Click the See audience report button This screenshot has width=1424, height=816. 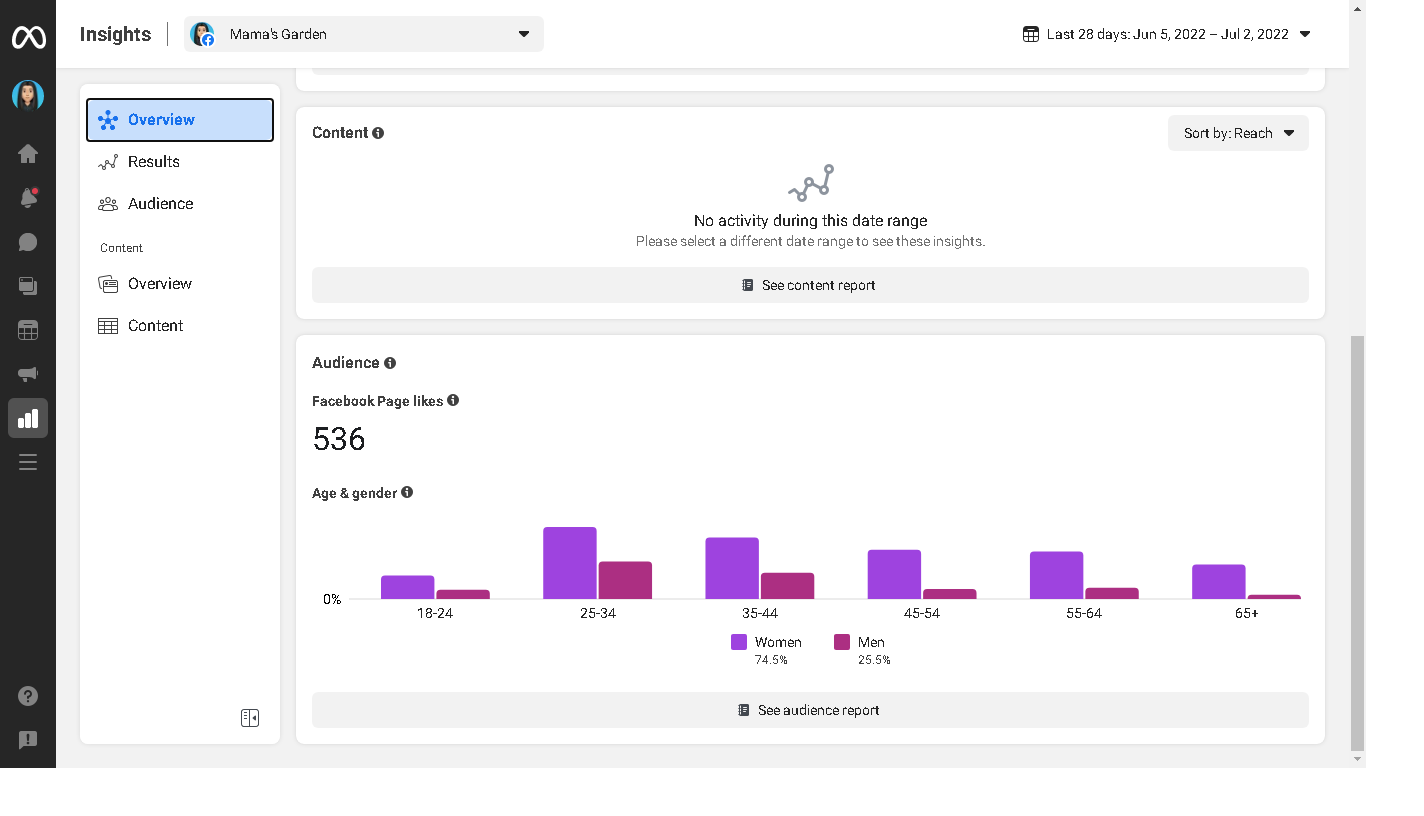[x=810, y=710]
